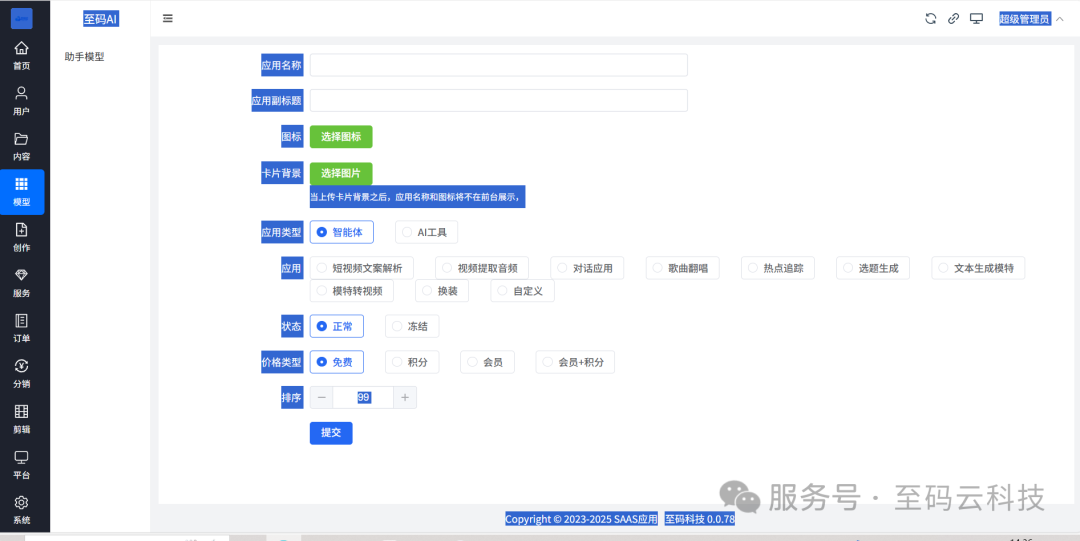Open the 服务 diamond sidebar icon
The image size is (1080, 541).
click(22, 283)
